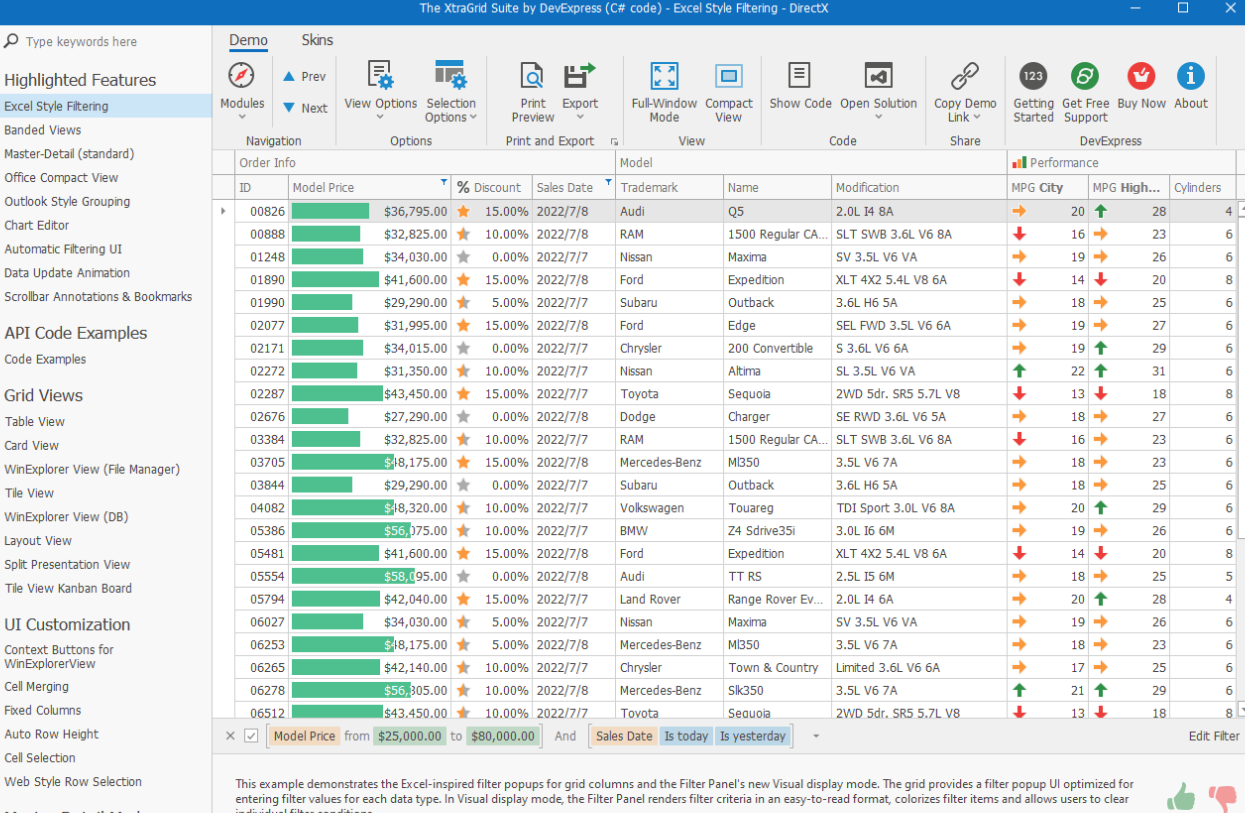
Task: Open the Getting Started icon
Action: pos(1033,76)
